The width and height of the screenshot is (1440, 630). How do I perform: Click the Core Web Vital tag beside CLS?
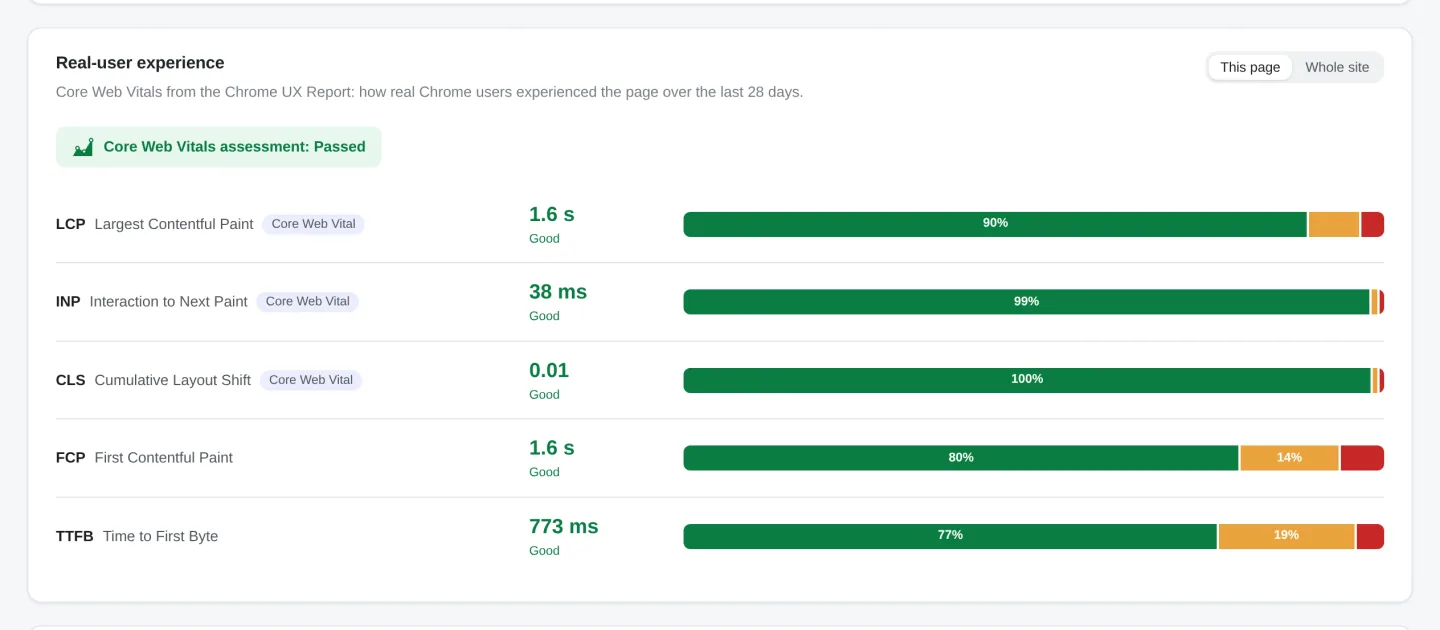[x=311, y=380]
